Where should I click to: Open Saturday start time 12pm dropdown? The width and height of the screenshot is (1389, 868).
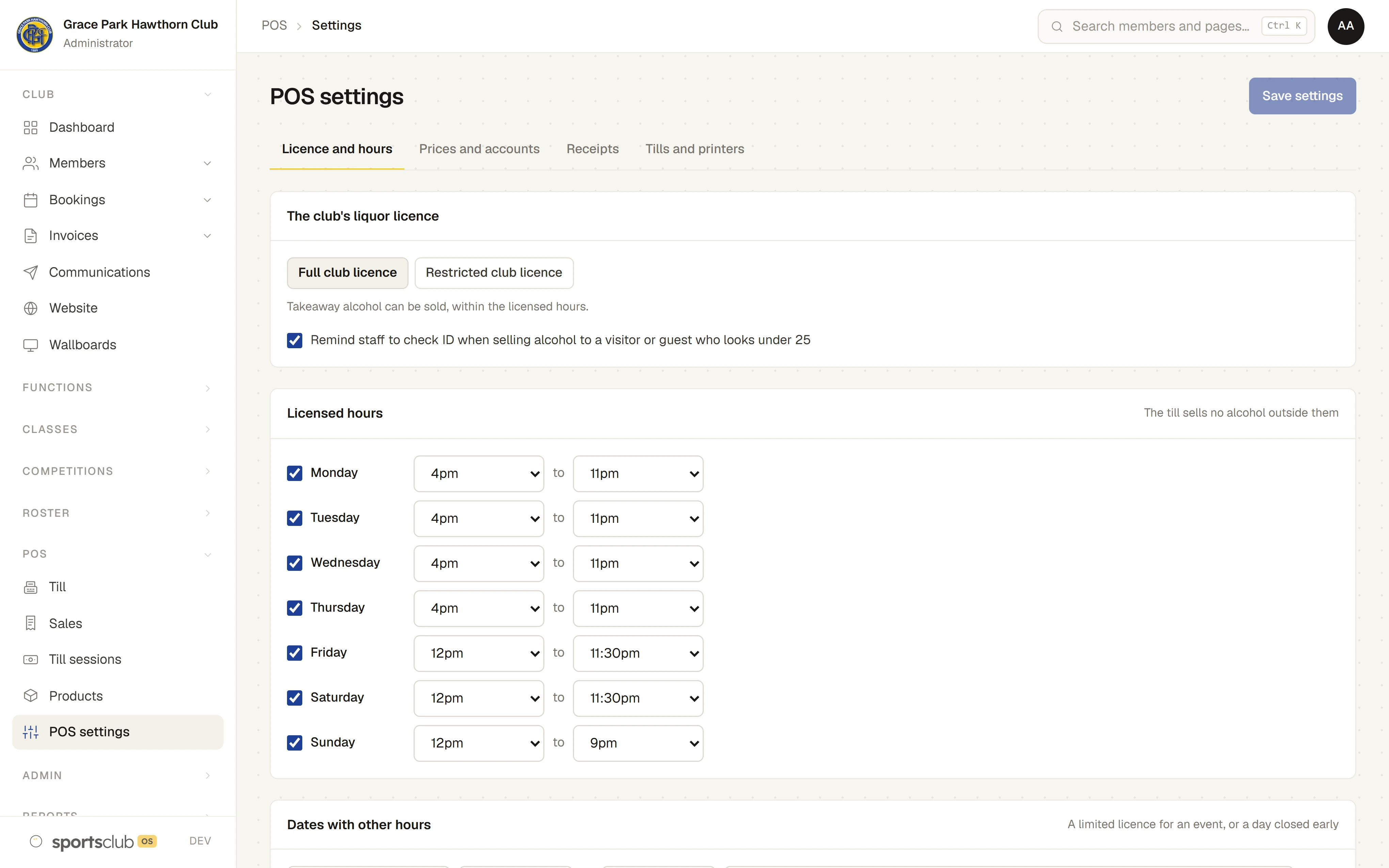pyautogui.click(x=479, y=698)
